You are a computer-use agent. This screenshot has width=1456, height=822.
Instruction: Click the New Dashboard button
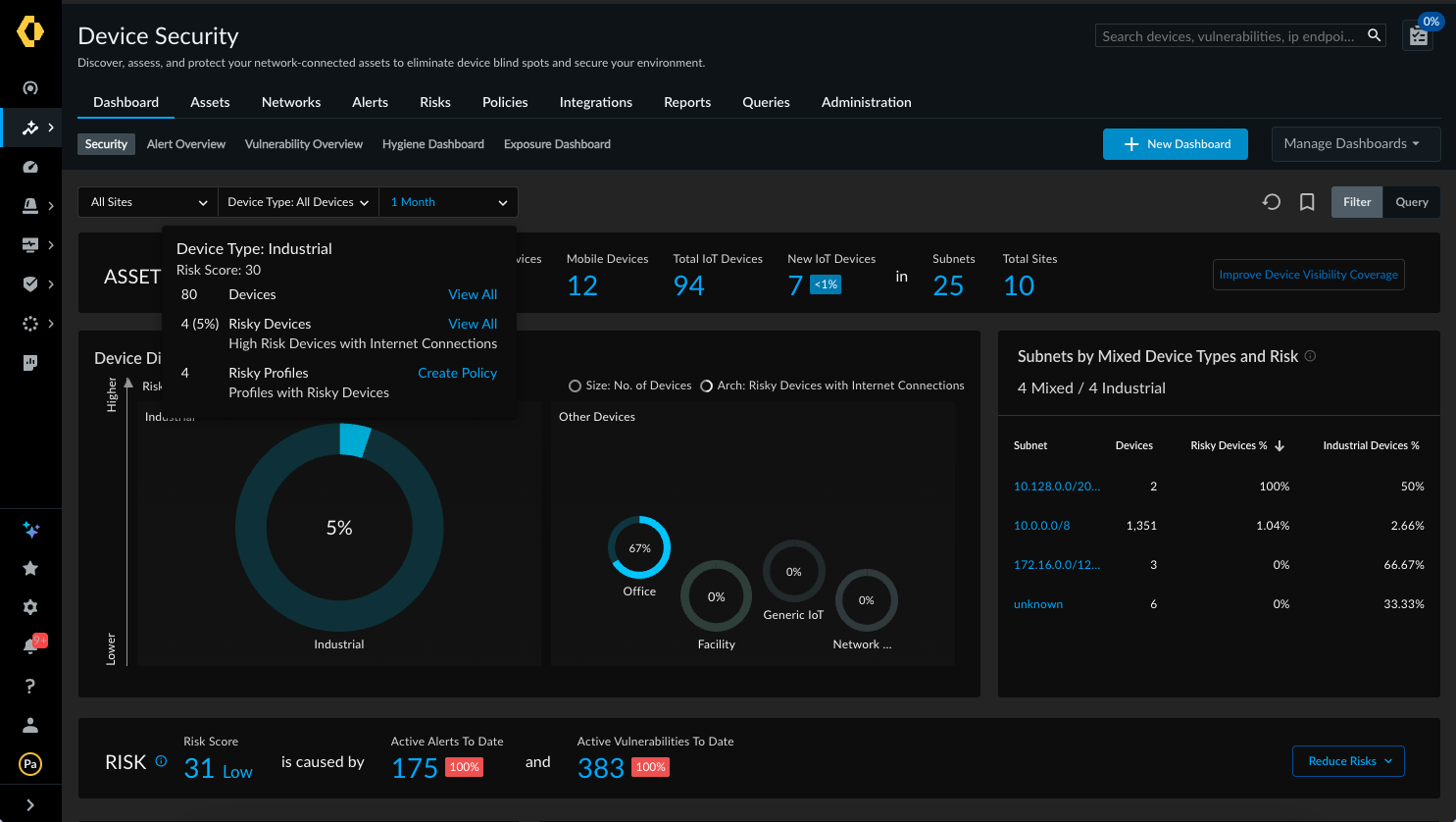pos(1175,143)
